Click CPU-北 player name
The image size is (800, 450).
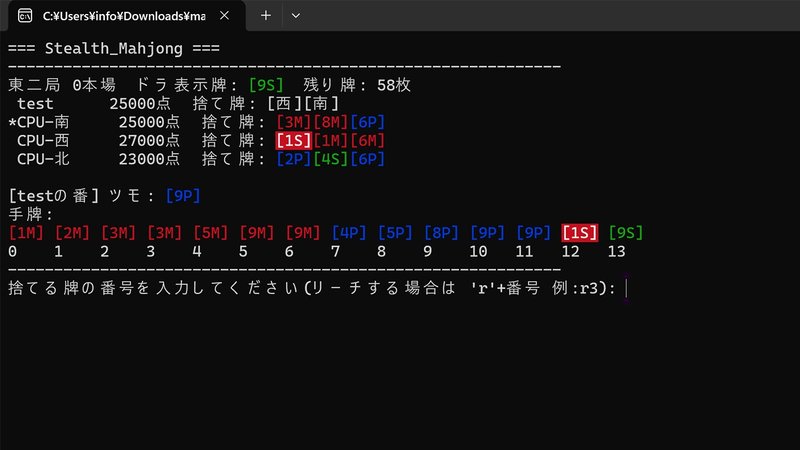(43, 159)
